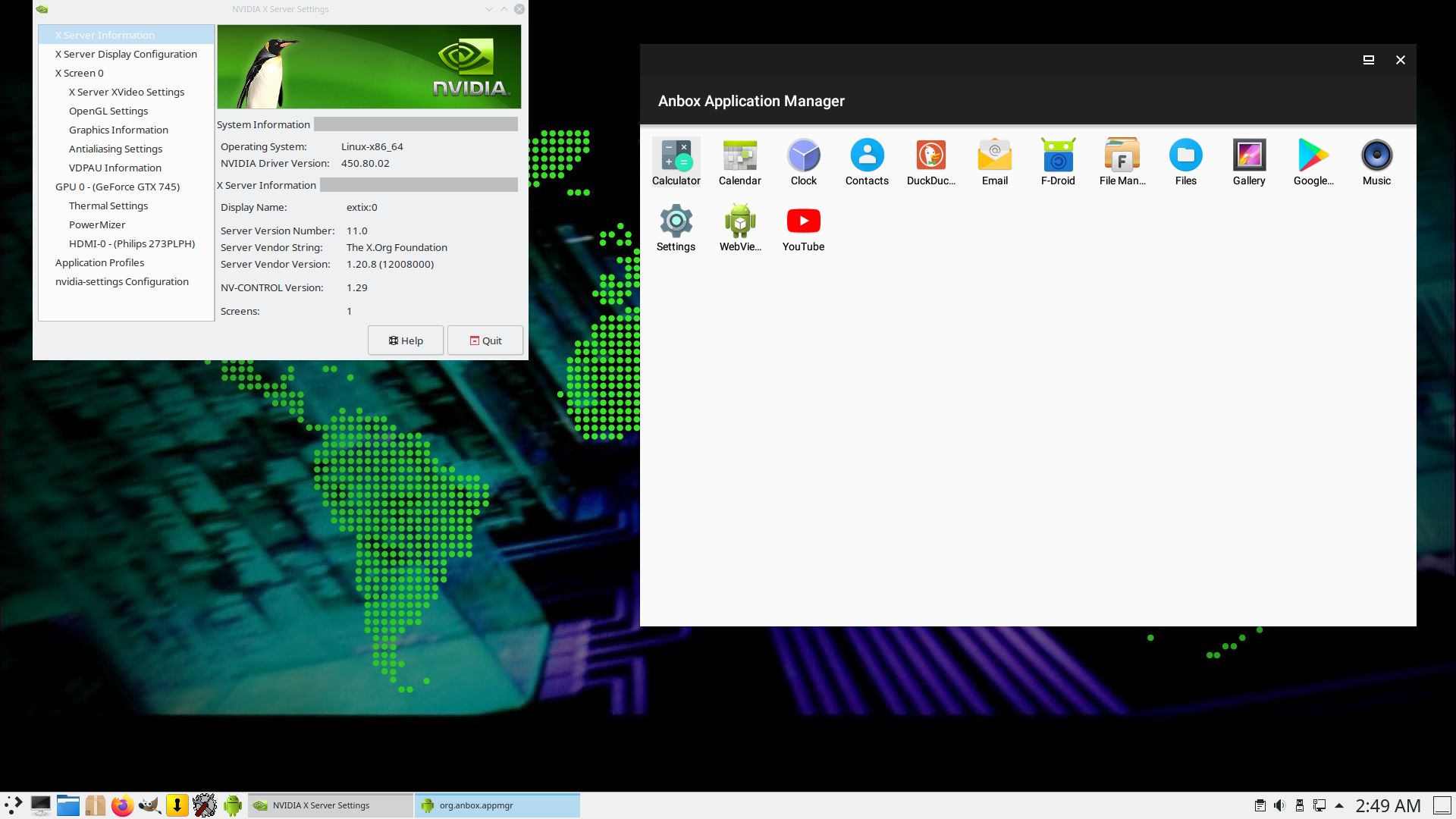The width and height of the screenshot is (1456, 819).
Task: Open the wrench tools taskbar icon
Action: (x=204, y=805)
